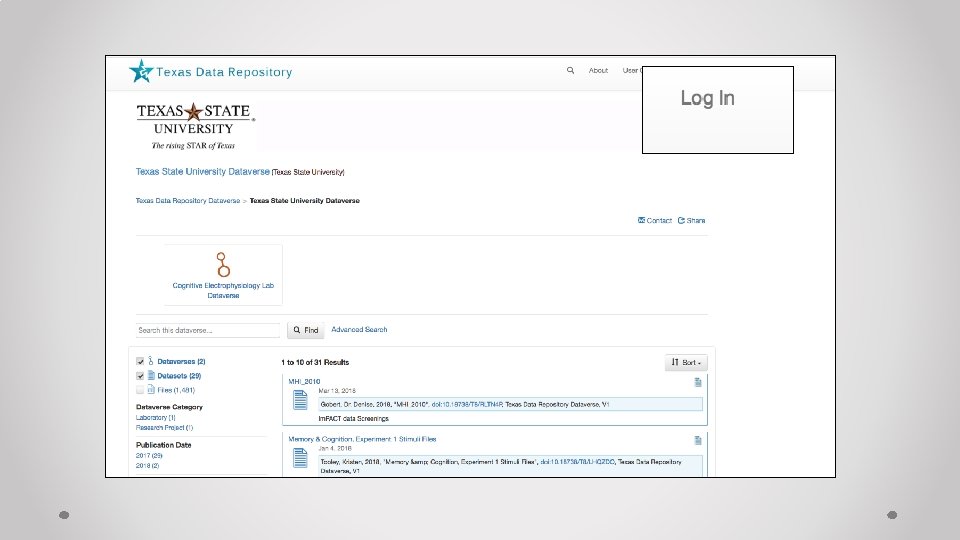The height and width of the screenshot is (540, 960).
Task: Open Advanced Search link
Action: pos(359,329)
